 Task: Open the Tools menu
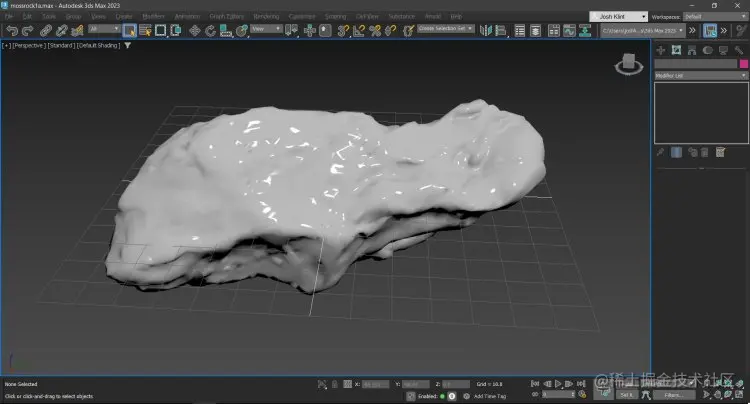[49, 16]
